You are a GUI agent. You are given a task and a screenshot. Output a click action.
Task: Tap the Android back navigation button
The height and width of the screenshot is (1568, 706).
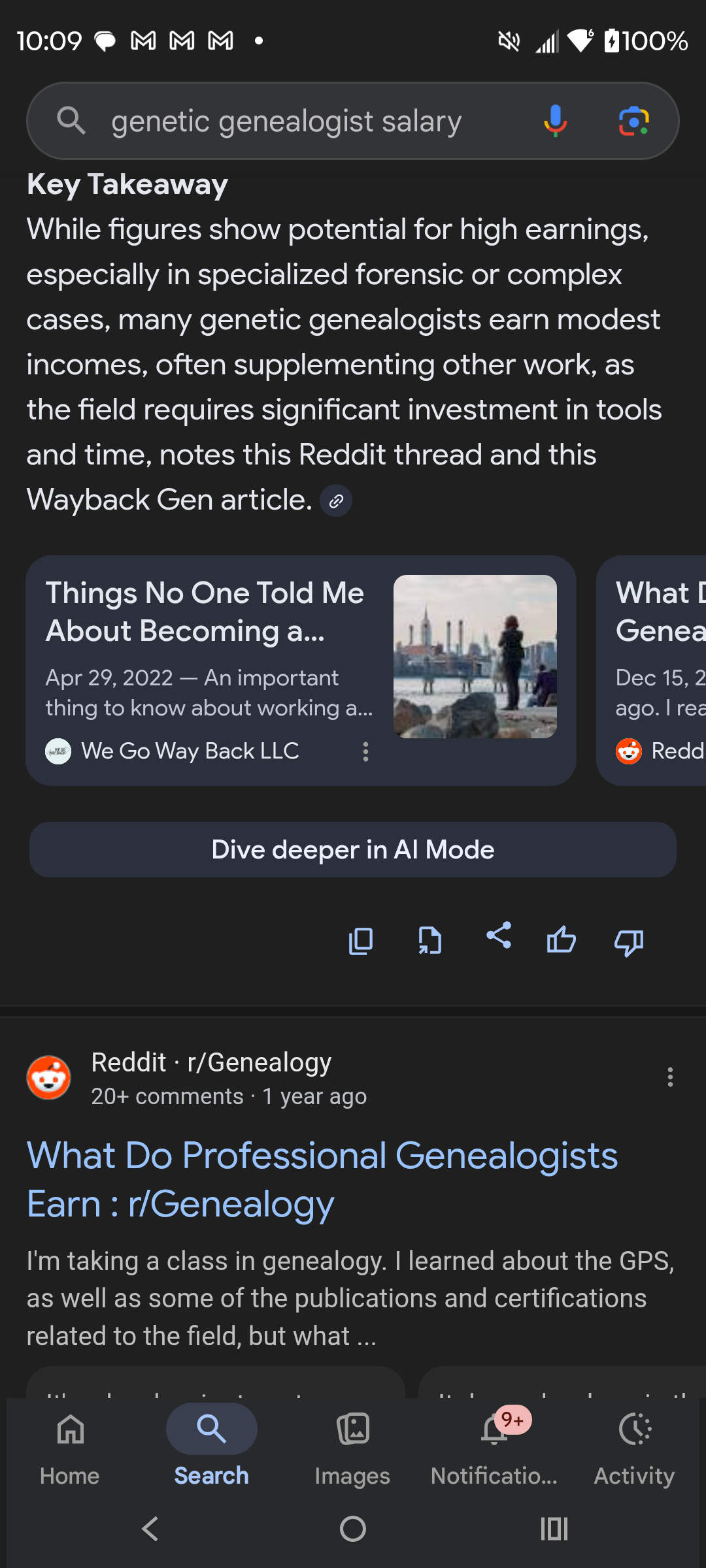tap(151, 1529)
